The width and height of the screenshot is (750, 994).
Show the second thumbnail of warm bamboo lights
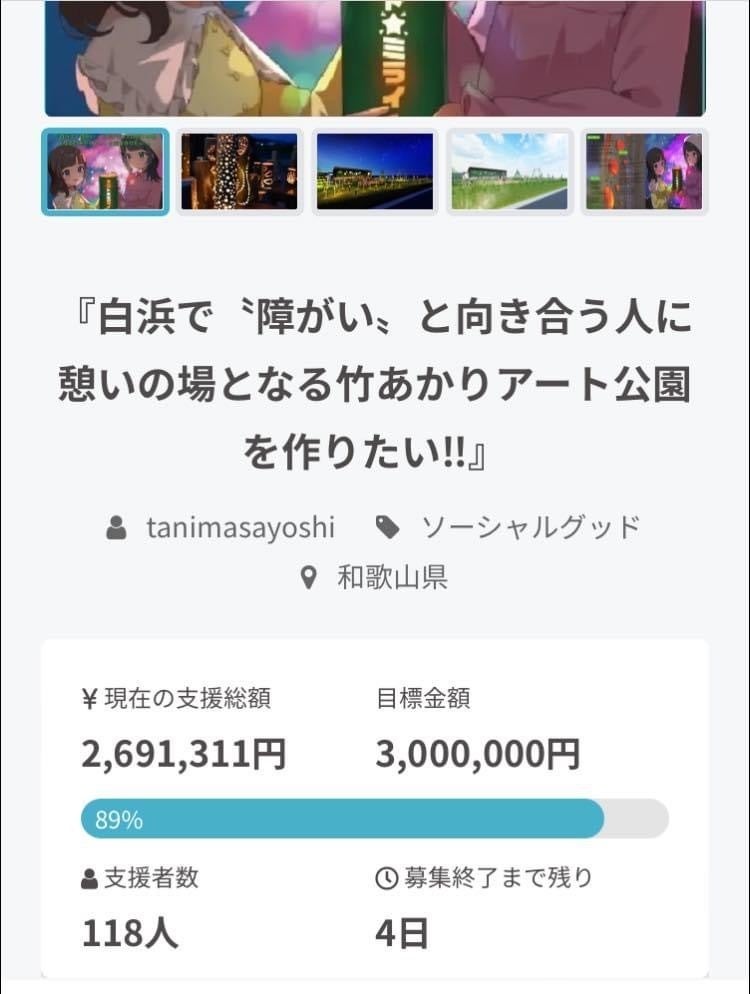point(240,171)
